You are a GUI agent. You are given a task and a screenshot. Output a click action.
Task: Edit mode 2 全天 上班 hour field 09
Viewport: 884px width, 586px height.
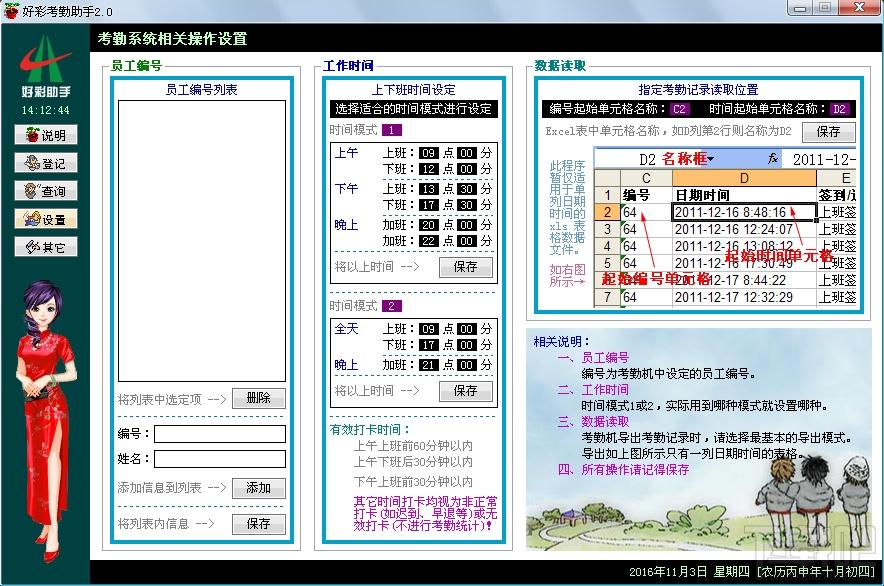[428, 329]
